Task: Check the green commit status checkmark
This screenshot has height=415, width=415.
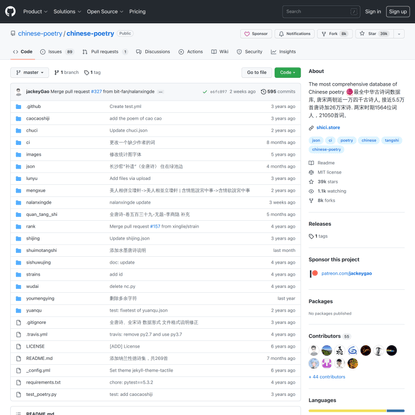Action: pos(205,92)
